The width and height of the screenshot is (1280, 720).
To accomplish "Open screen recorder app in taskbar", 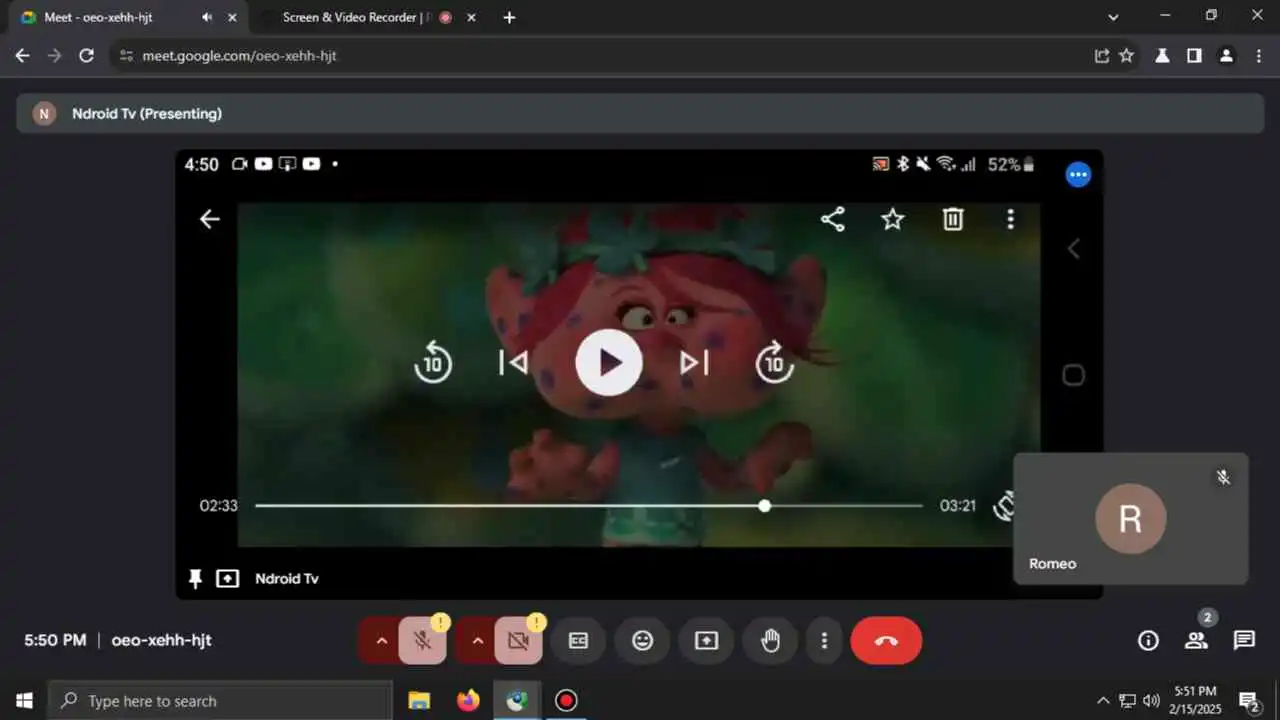I will (566, 700).
